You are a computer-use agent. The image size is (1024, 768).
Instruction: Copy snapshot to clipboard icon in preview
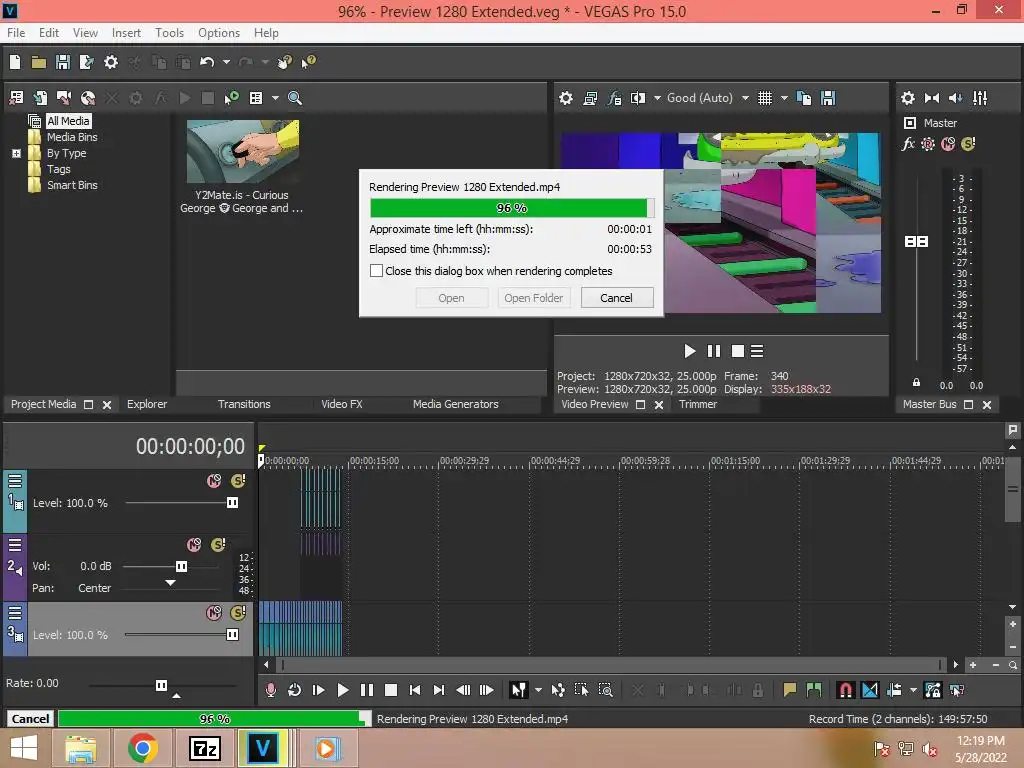(804, 98)
